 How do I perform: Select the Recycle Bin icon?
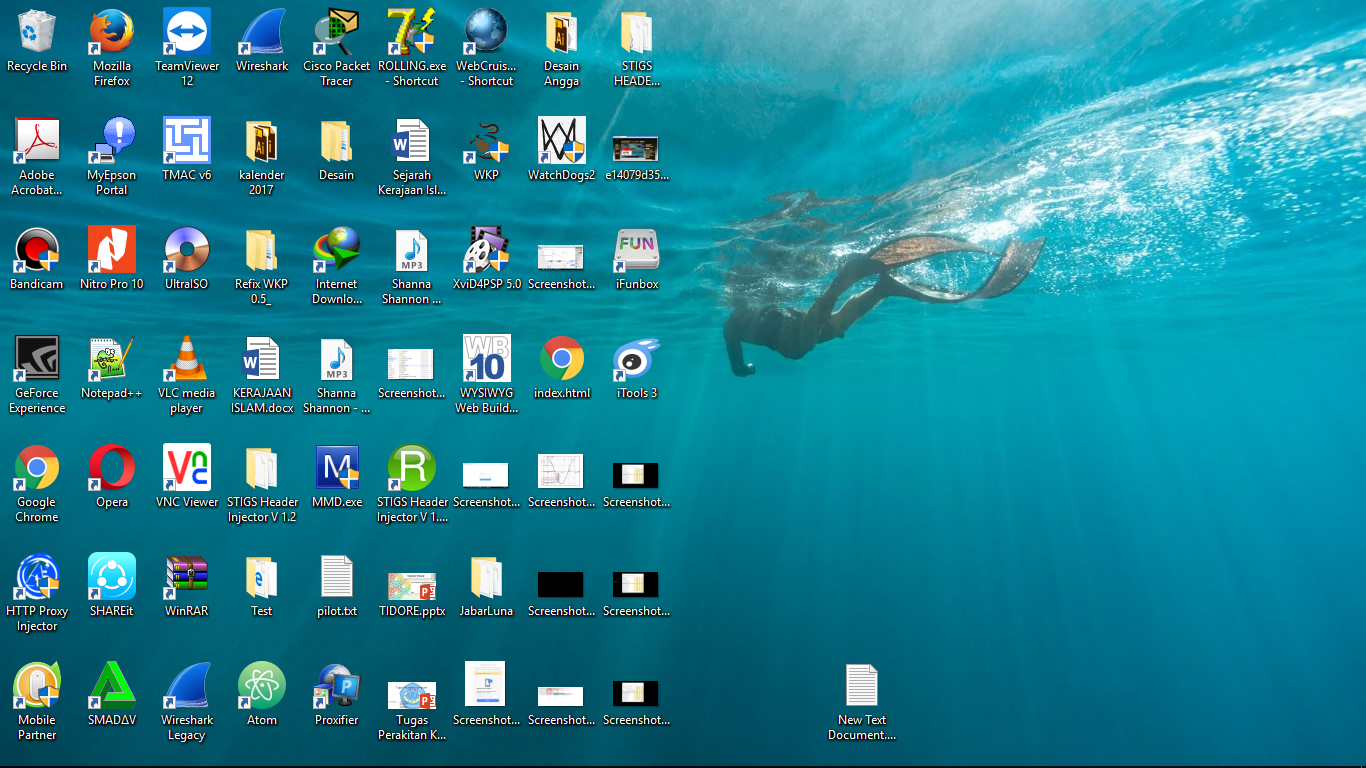pyautogui.click(x=37, y=32)
